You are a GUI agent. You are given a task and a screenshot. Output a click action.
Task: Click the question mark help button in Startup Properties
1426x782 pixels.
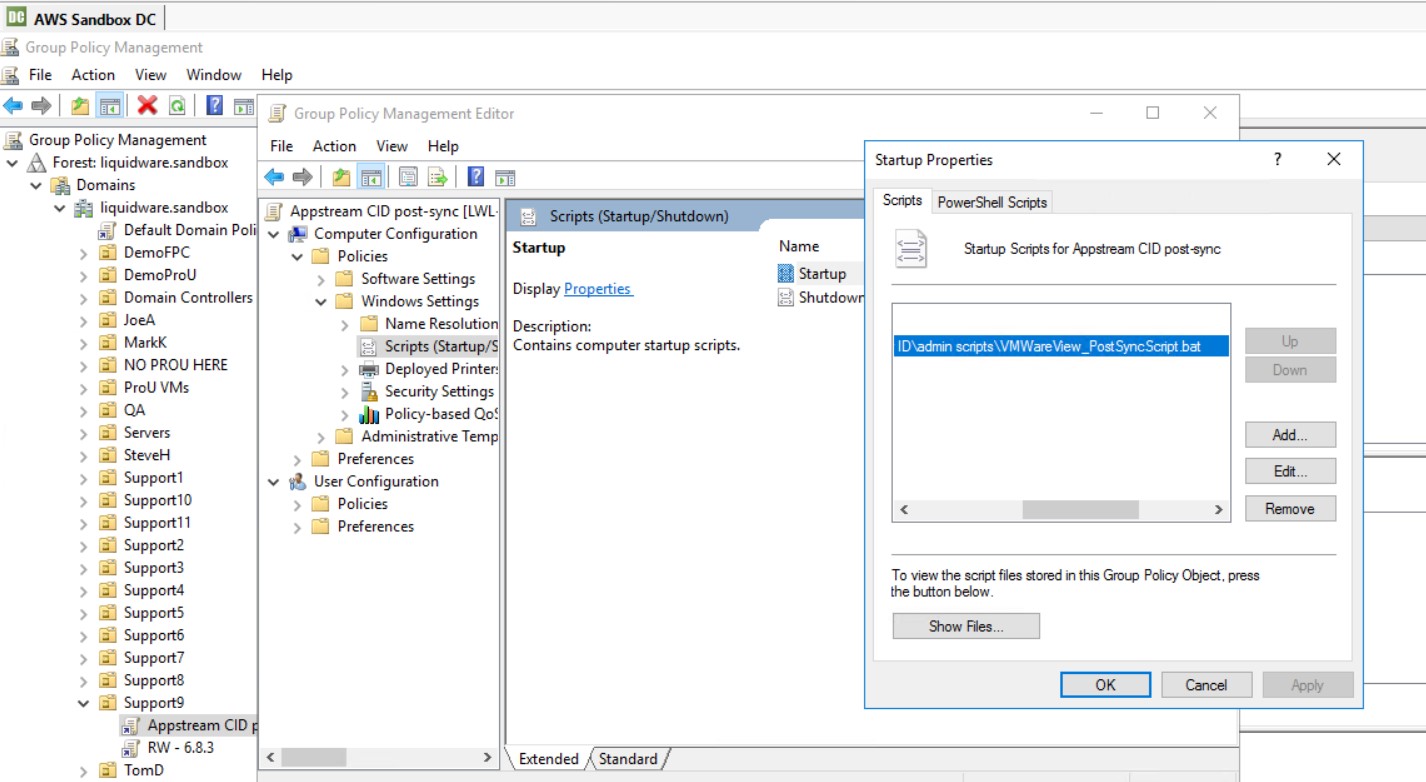coord(1277,159)
